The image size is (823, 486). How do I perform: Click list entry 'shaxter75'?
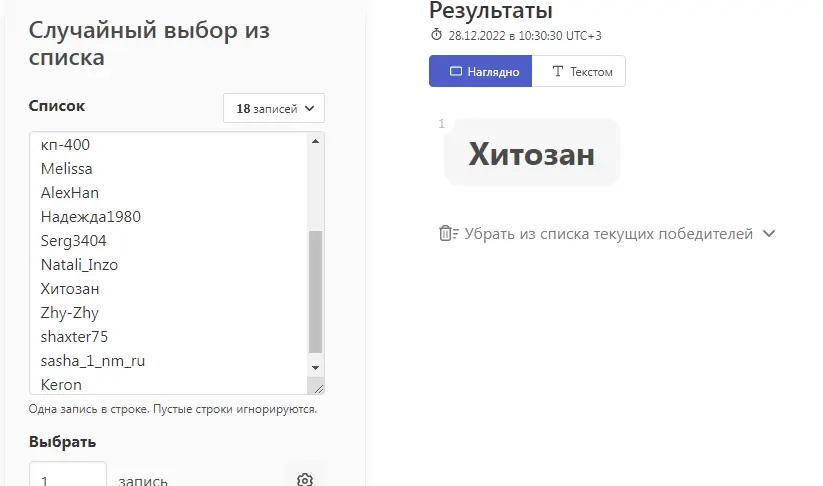pyautogui.click(x=74, y=336)
